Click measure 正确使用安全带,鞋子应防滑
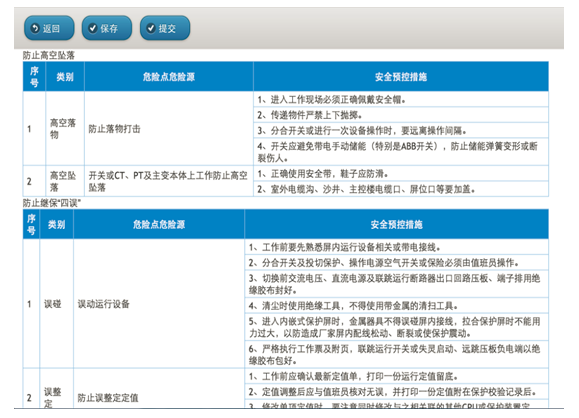Image resolution: width=579 pixels, height=418 pixels. (401, 174)
